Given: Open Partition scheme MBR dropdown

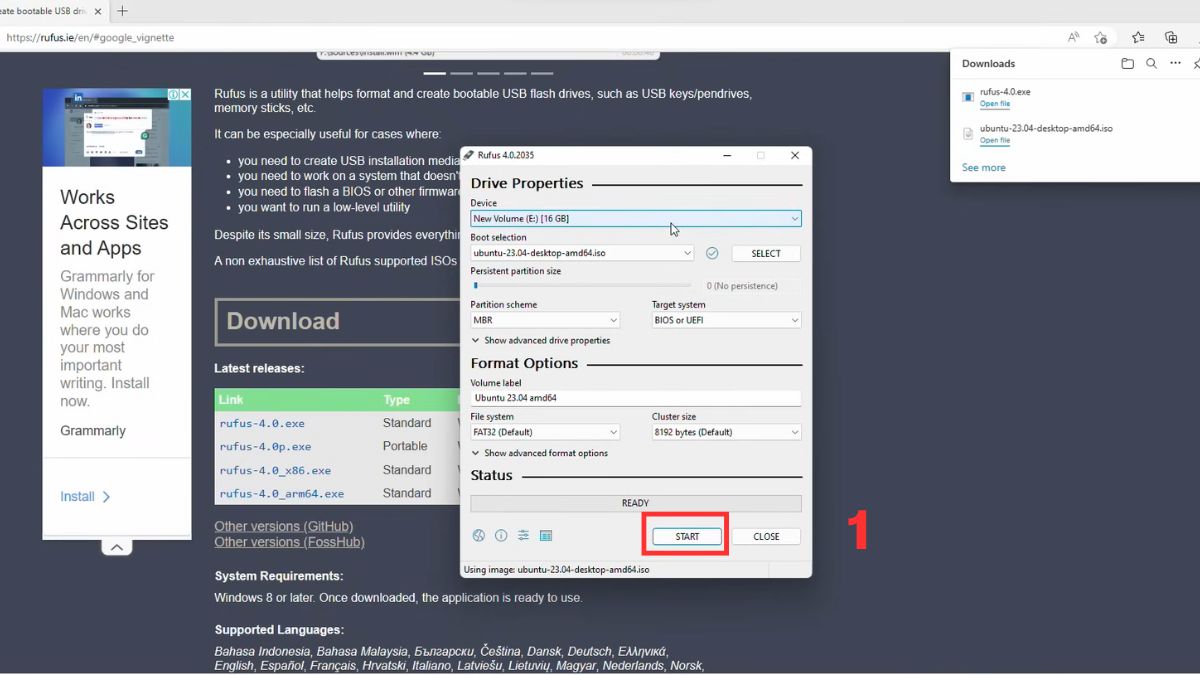Looking at the screenshot, I should 545,320.
